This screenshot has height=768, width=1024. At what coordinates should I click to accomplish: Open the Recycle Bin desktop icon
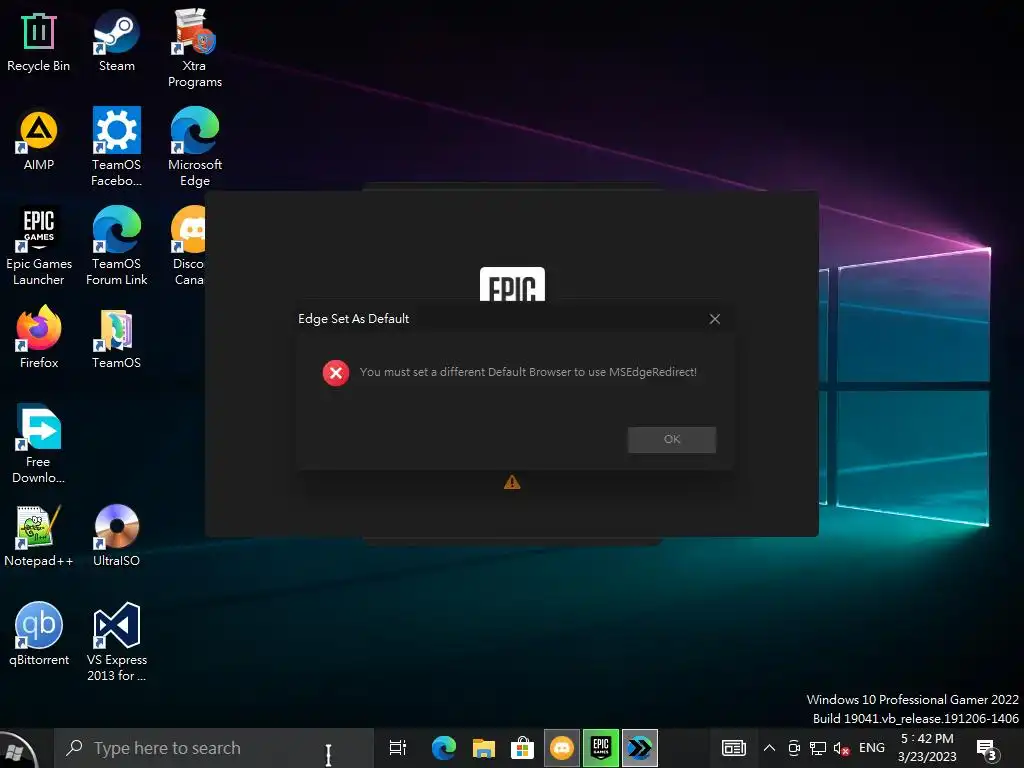[39, 42]
